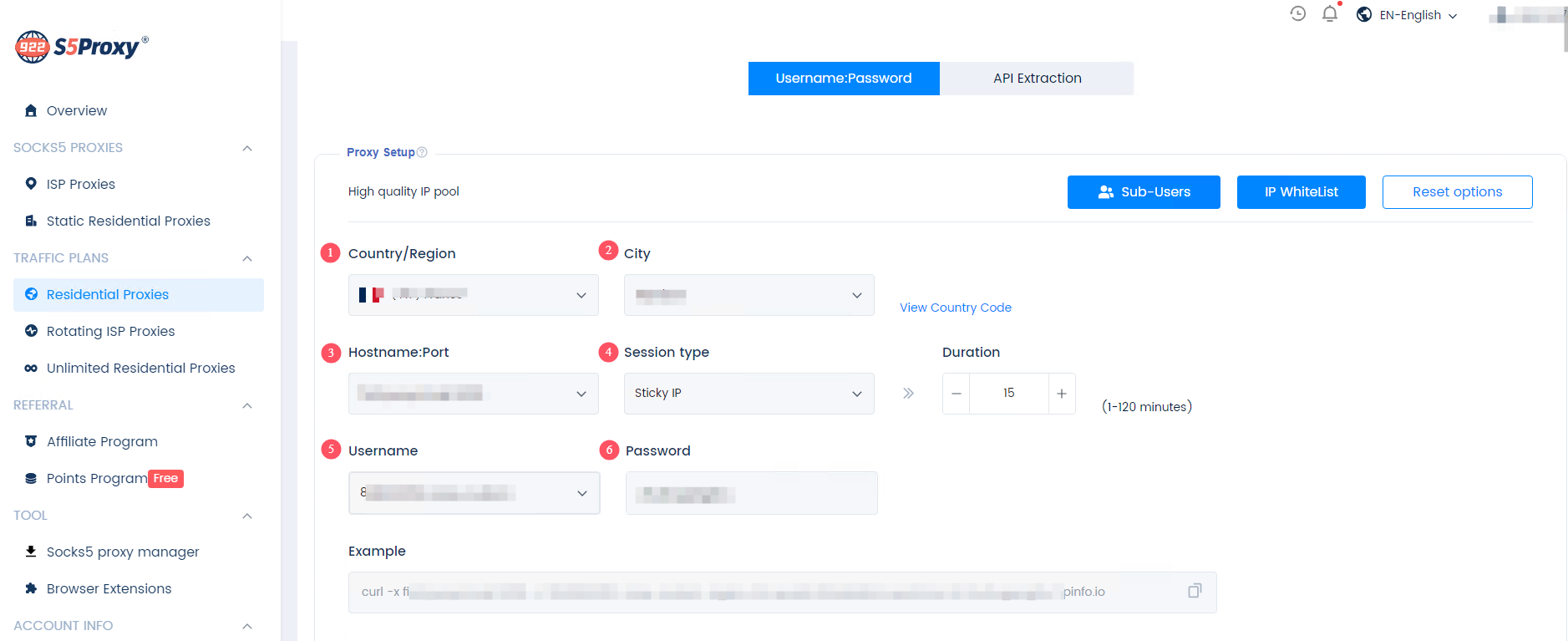
Task: Click the Proxy Setup help icon
Action: [x=422, y=152]
